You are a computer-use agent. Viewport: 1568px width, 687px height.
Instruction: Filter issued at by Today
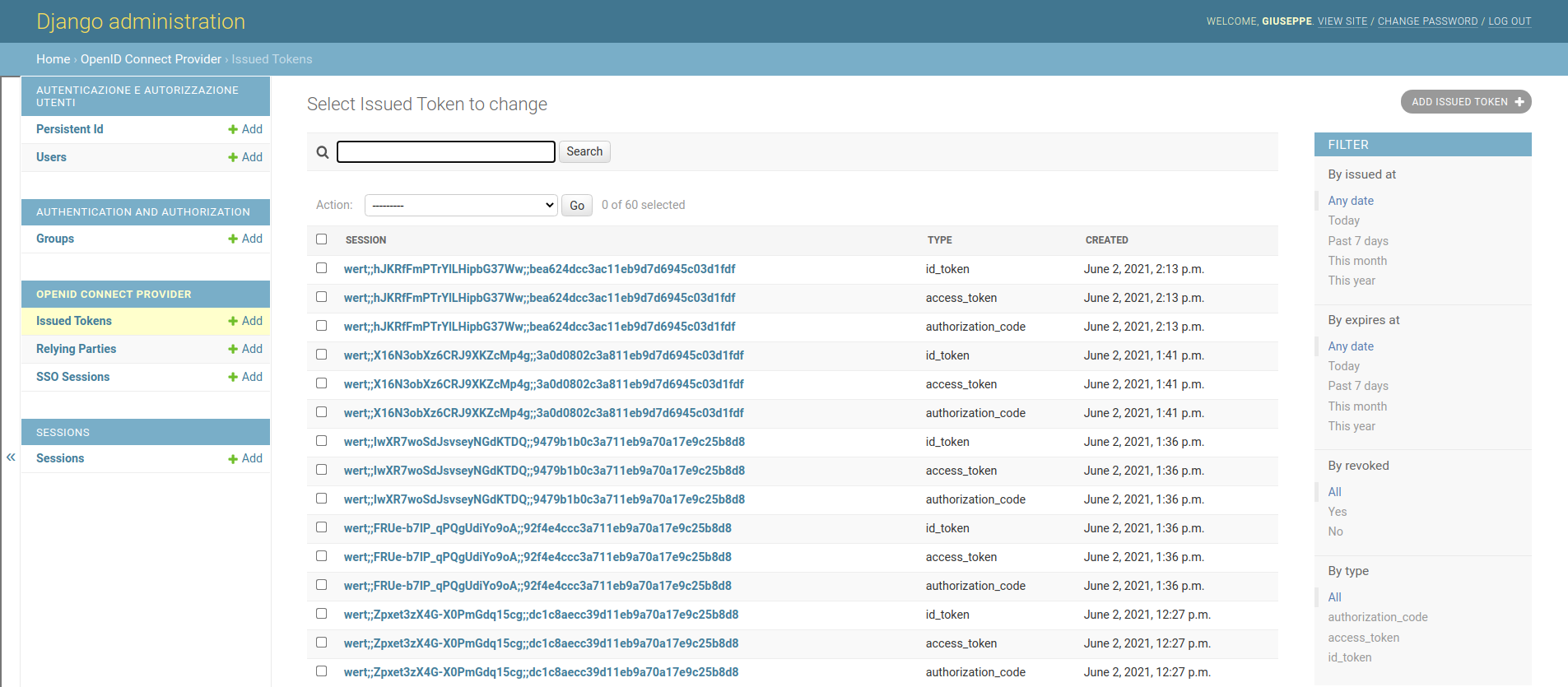1344,220
